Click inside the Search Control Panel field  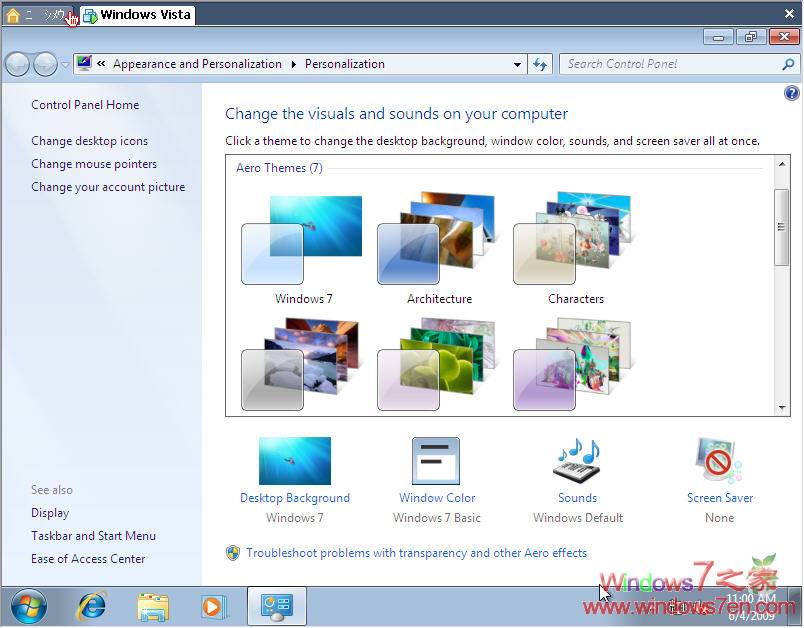click(x=660, y=63)
